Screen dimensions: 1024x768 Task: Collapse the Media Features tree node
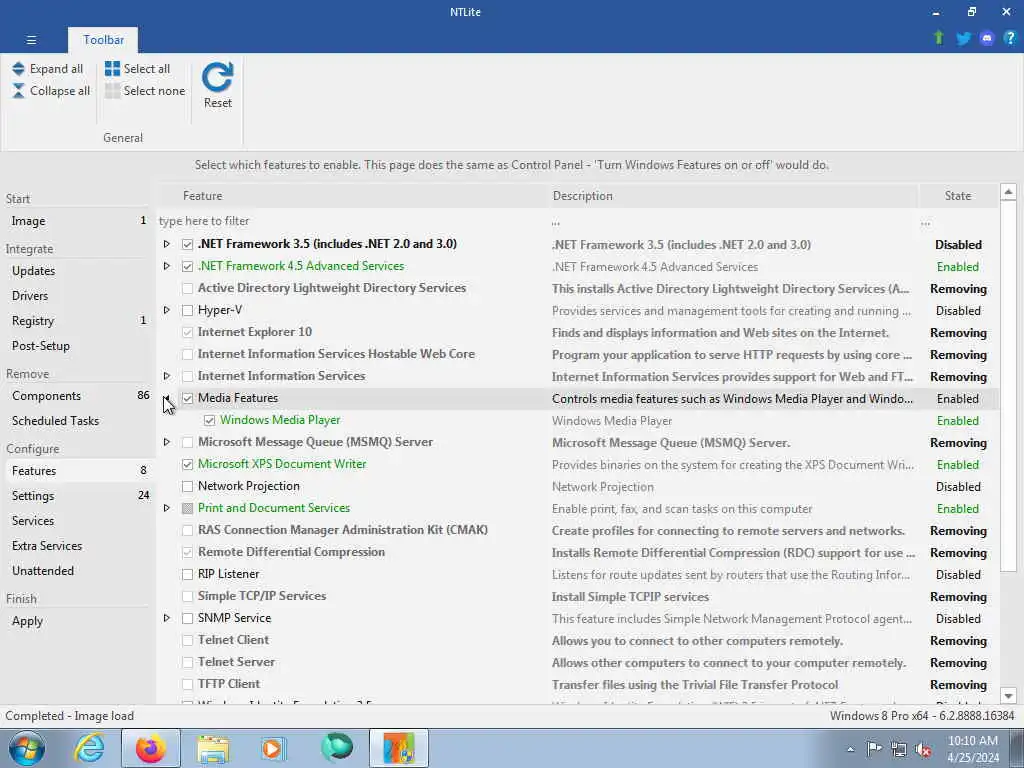[167, 398]
